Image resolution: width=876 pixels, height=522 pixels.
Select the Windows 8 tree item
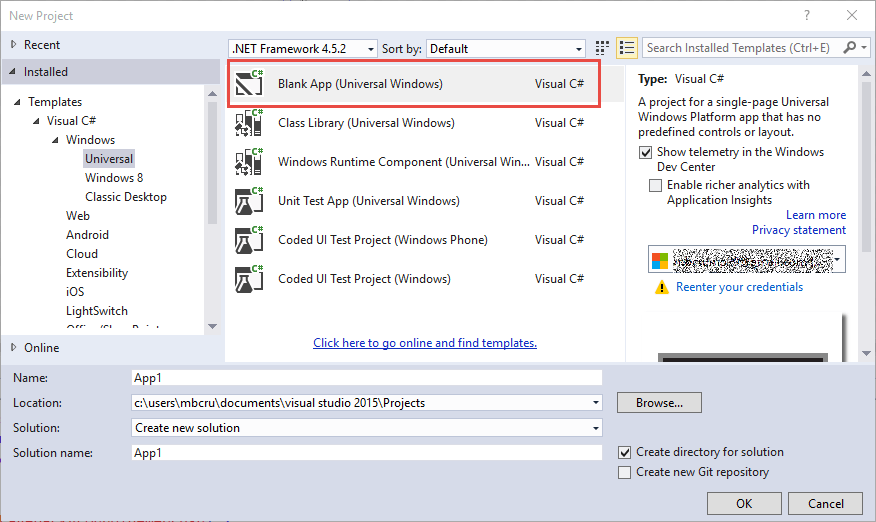tap(114, 178)
